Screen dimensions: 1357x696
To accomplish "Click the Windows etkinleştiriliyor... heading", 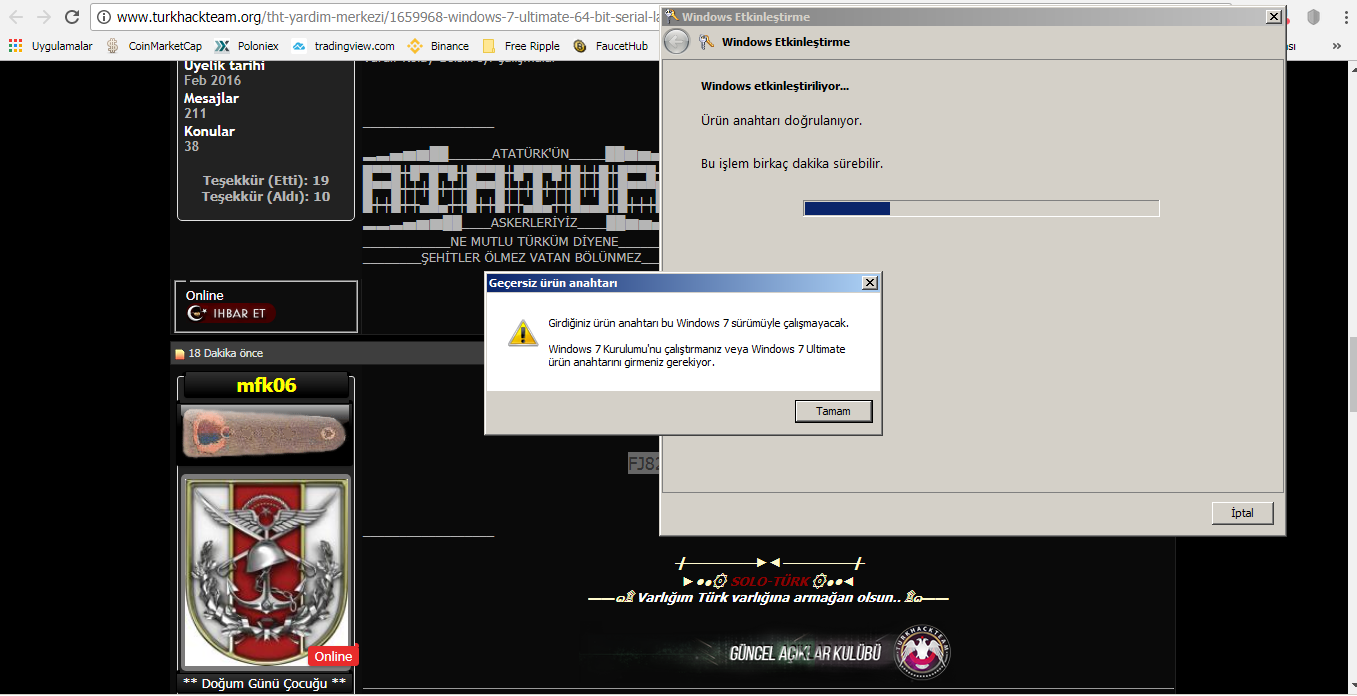I will [775, 87].
